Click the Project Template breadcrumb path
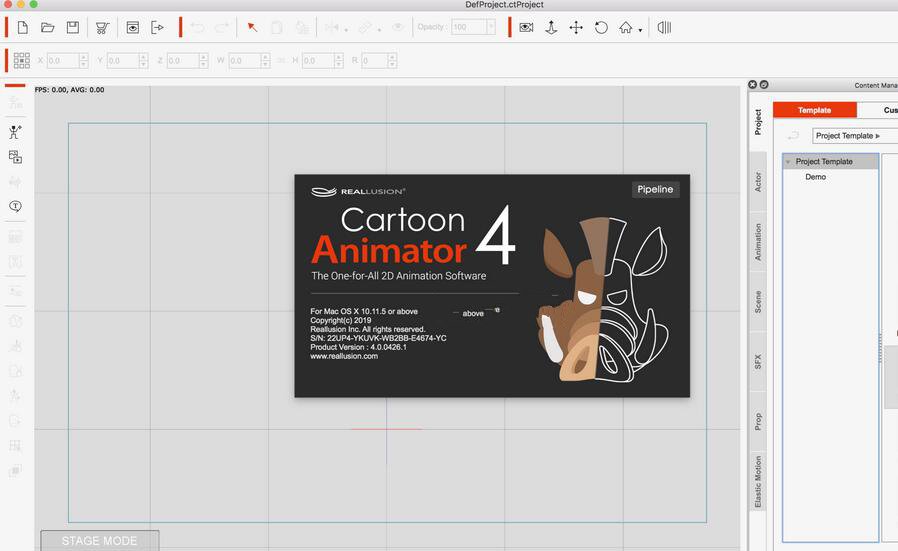 click(848, 136)
